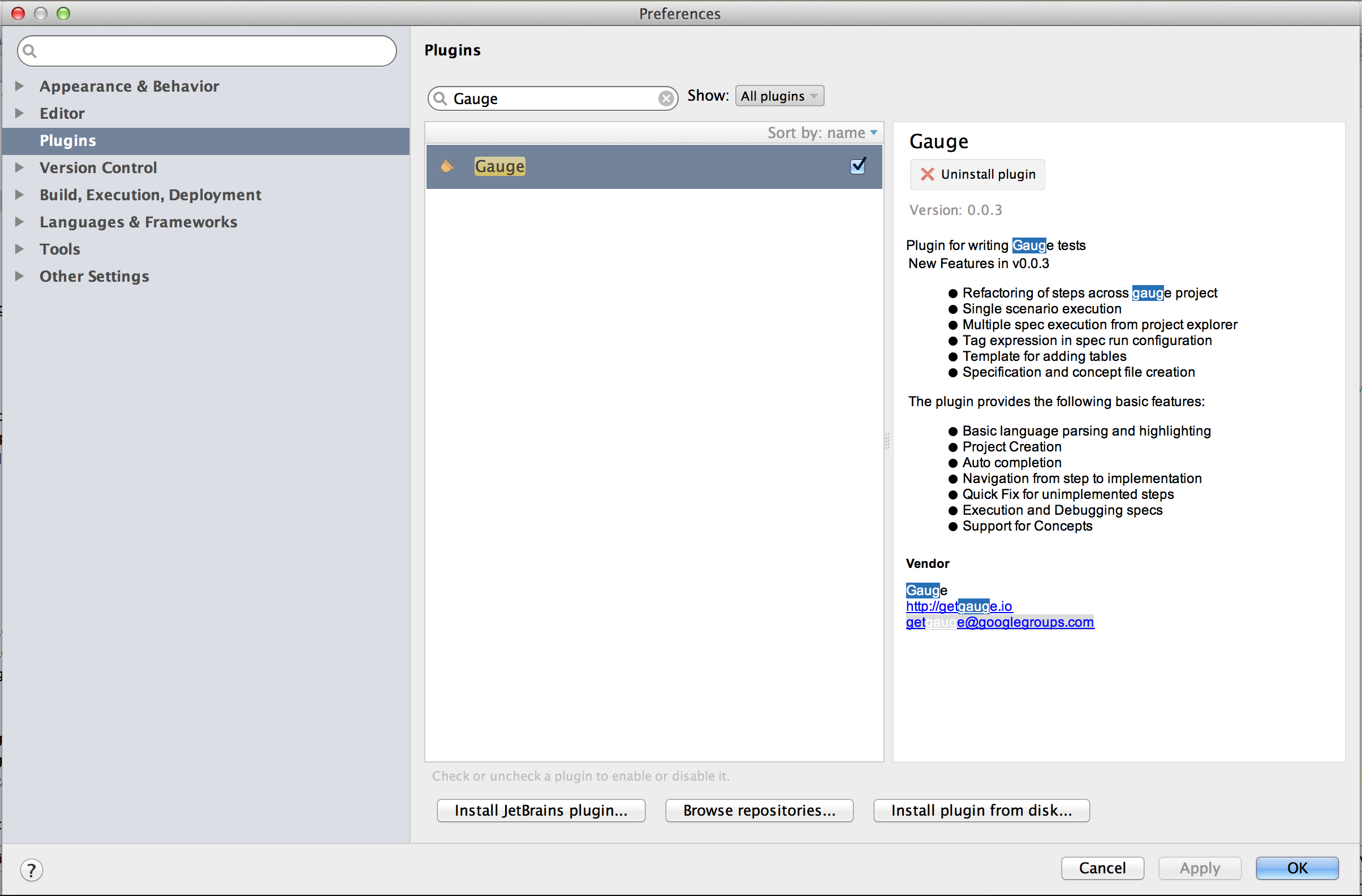Click the red X uninstall icon
The width and height of the screenshot is (1362, 896).
[x=927, y=175]
